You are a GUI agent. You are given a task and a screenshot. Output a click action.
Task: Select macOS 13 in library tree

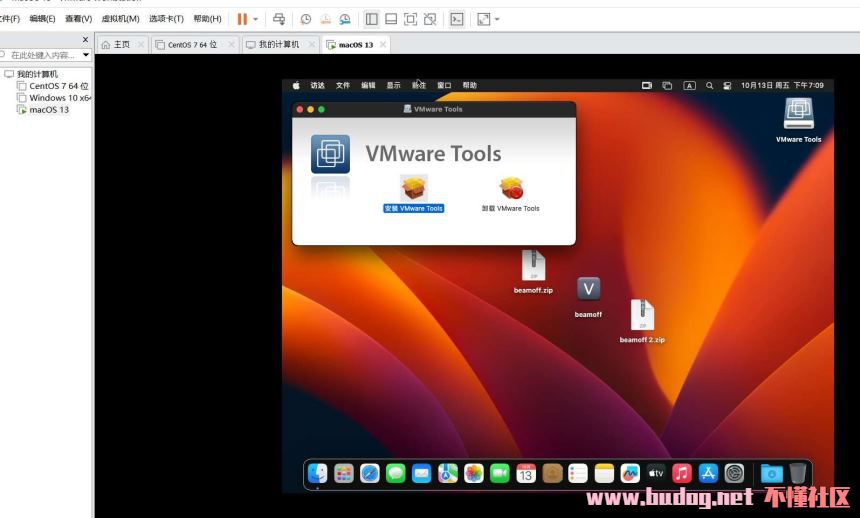click(49, 110)
